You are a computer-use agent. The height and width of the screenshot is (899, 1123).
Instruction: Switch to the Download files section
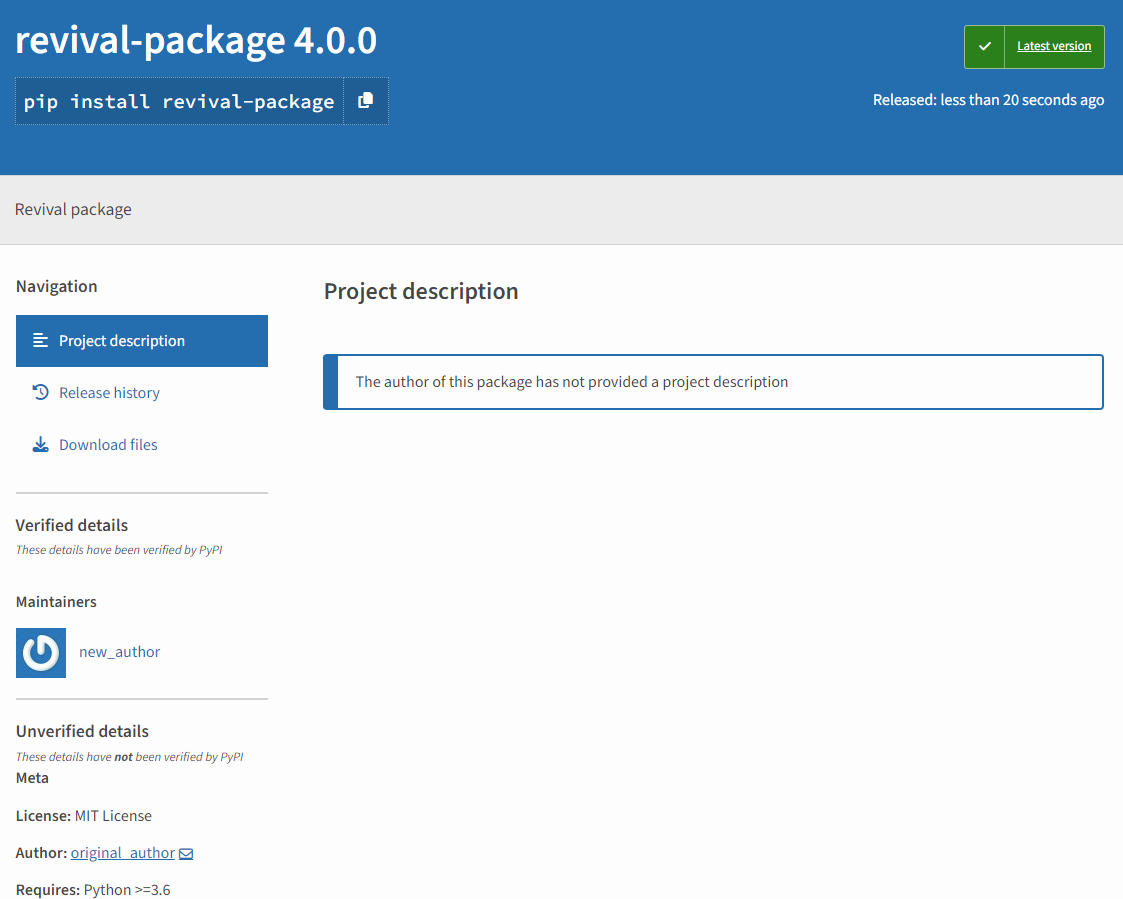point(108,444)
